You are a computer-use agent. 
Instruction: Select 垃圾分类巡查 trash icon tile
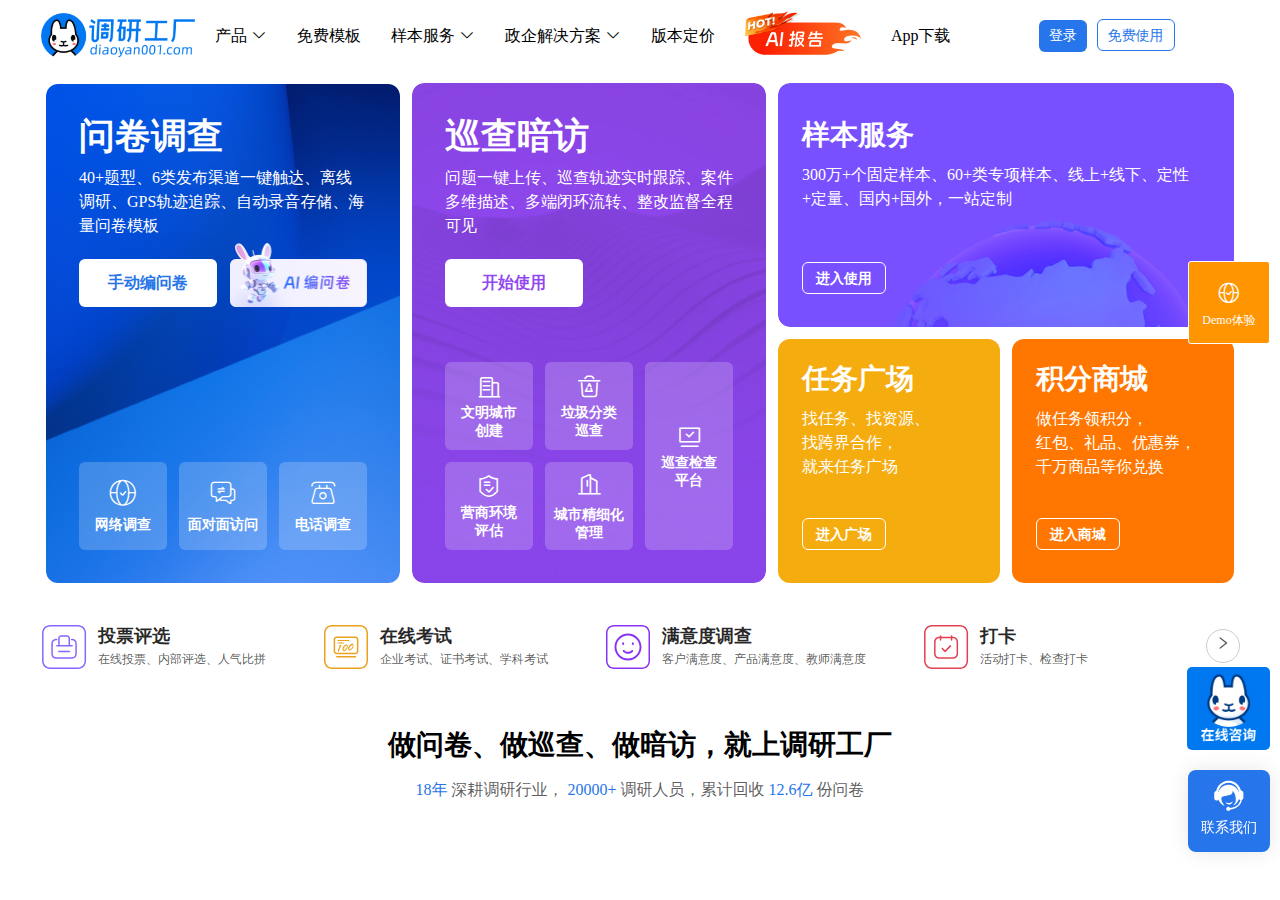coord(589,406)
